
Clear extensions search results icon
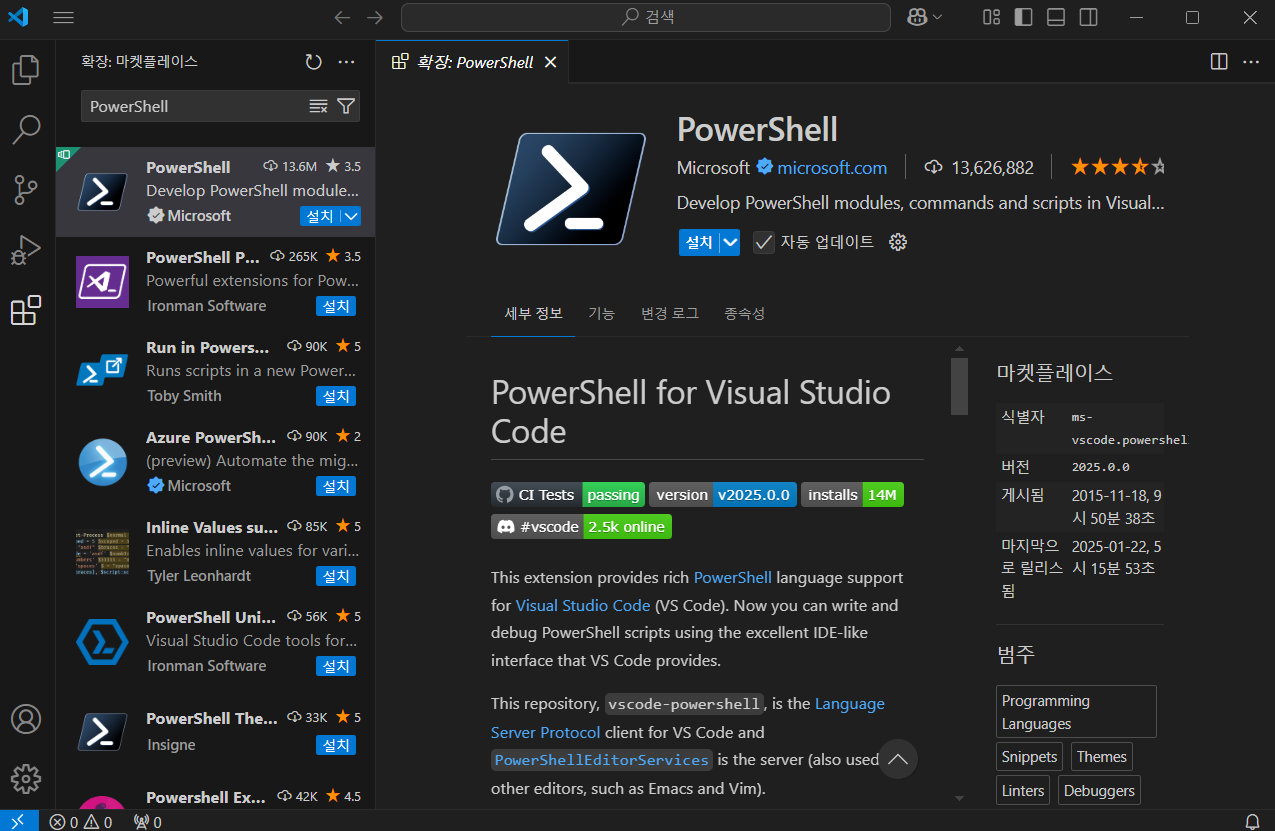[x=318, y=106]
